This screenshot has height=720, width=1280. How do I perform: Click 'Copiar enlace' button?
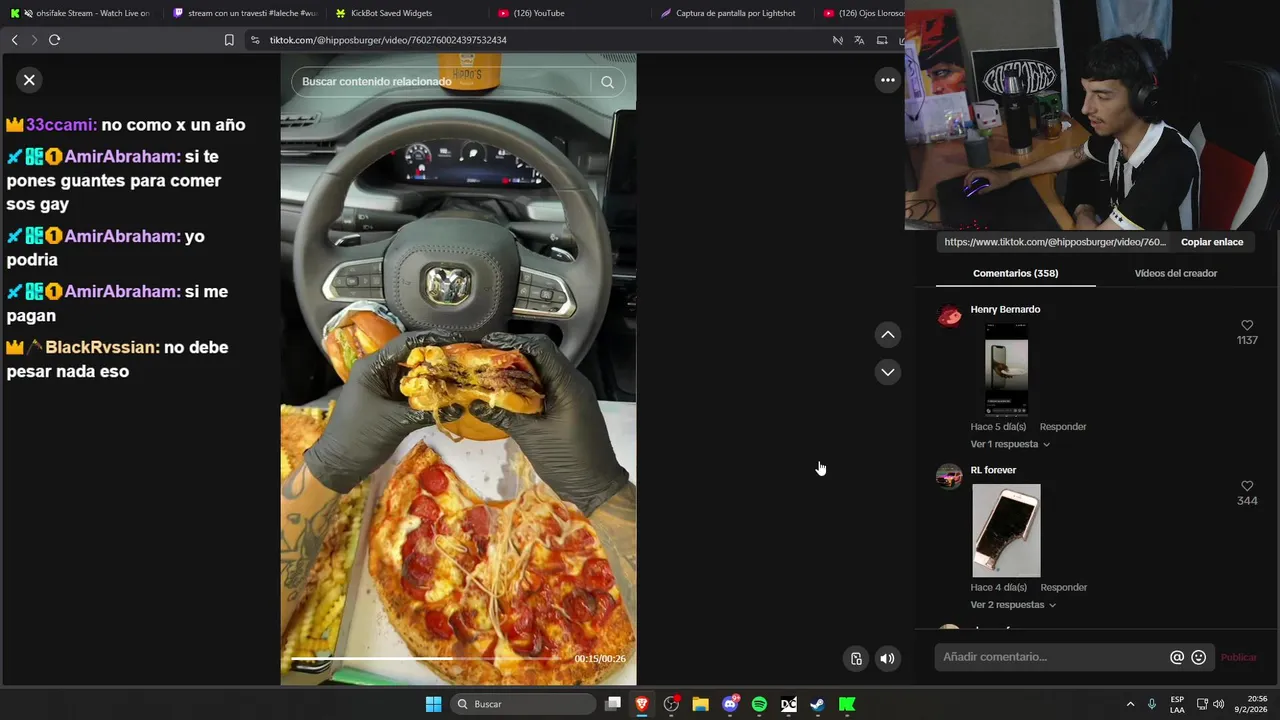[1212, 242]
